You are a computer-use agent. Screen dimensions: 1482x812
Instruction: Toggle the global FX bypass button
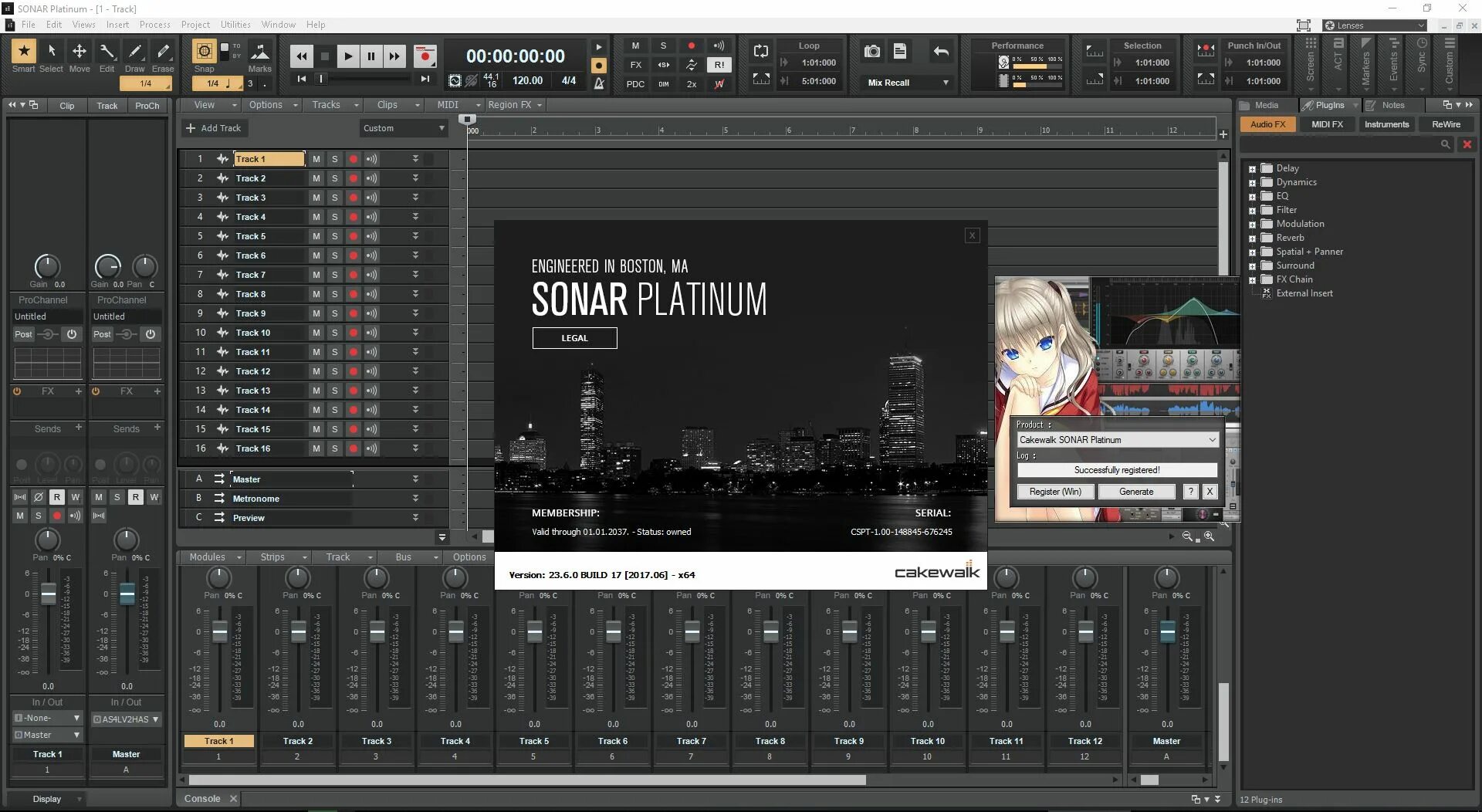pos(636,65)
